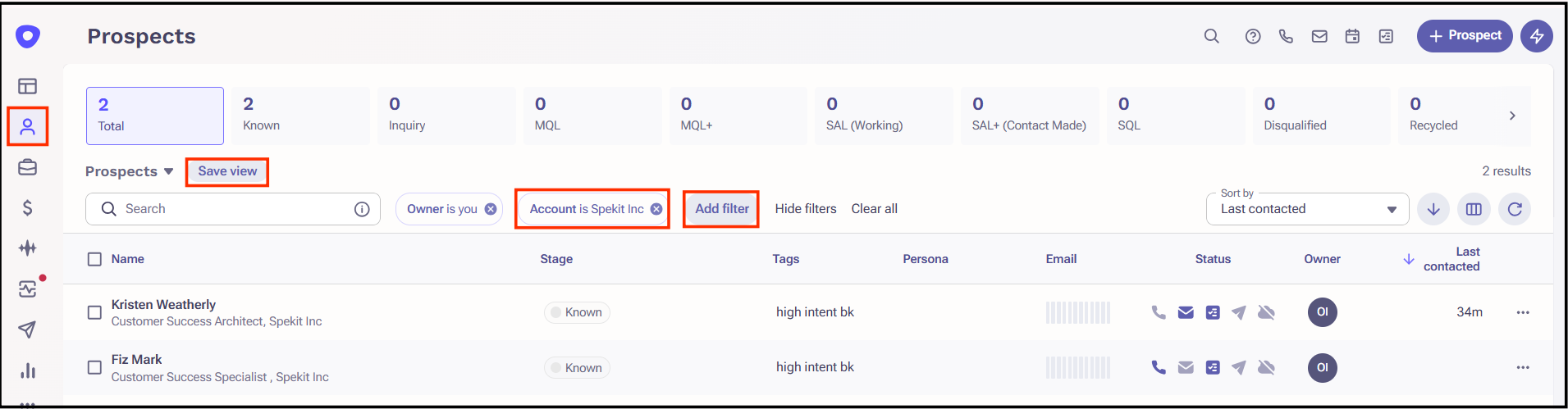Select the Disqualified stage tab
Viewport: 1568px width, 409px height.
(x=1321, y=116)
